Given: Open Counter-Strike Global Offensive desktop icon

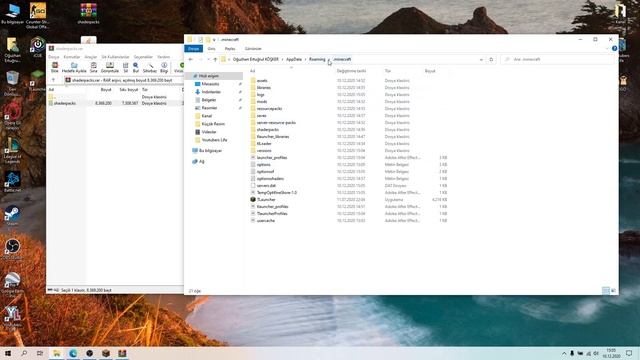Looking at the screenshot, I should pyautogui.click(x=38, y=15).
